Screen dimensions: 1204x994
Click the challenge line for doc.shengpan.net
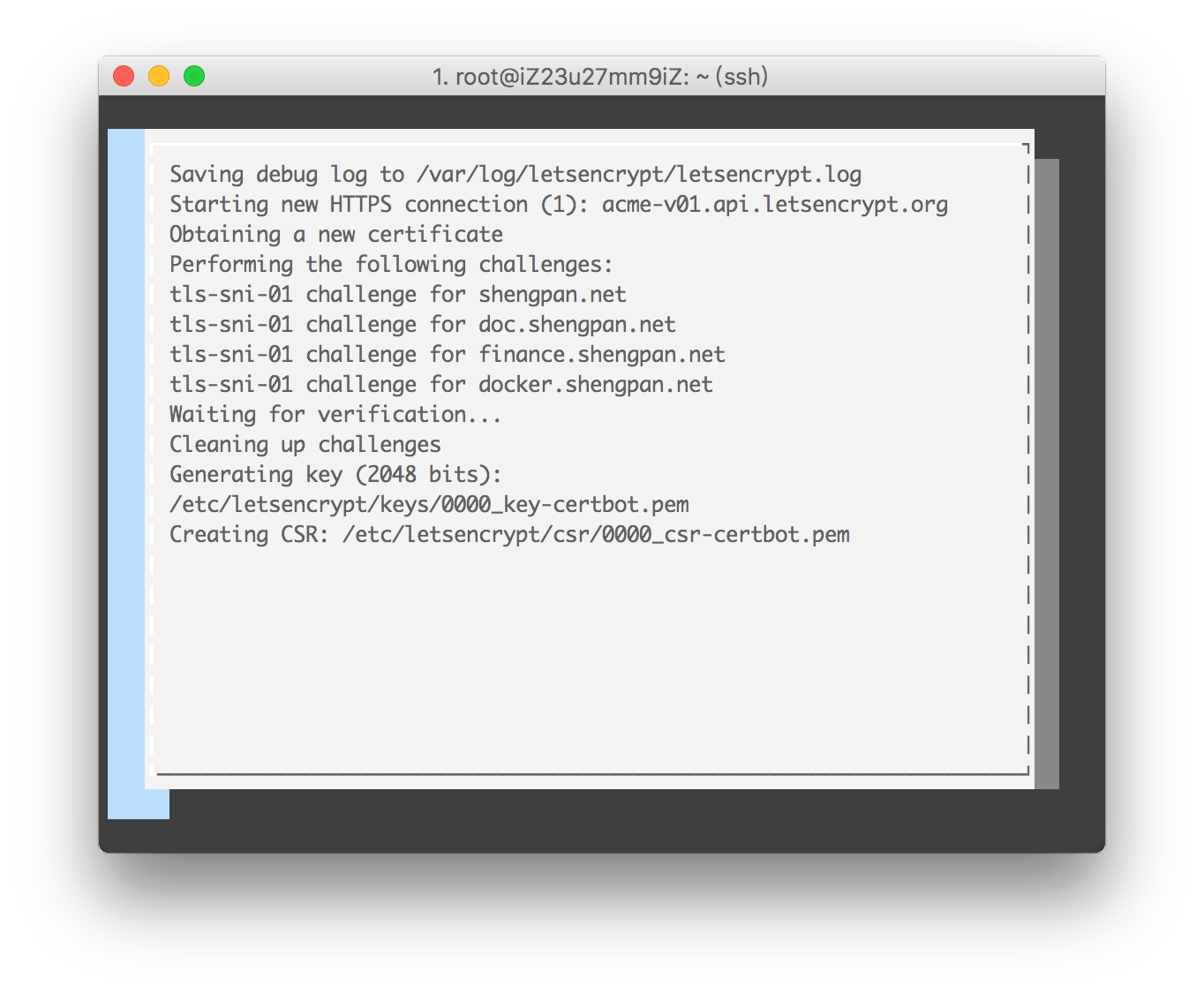pyautogui.click(x=423, y=325)
